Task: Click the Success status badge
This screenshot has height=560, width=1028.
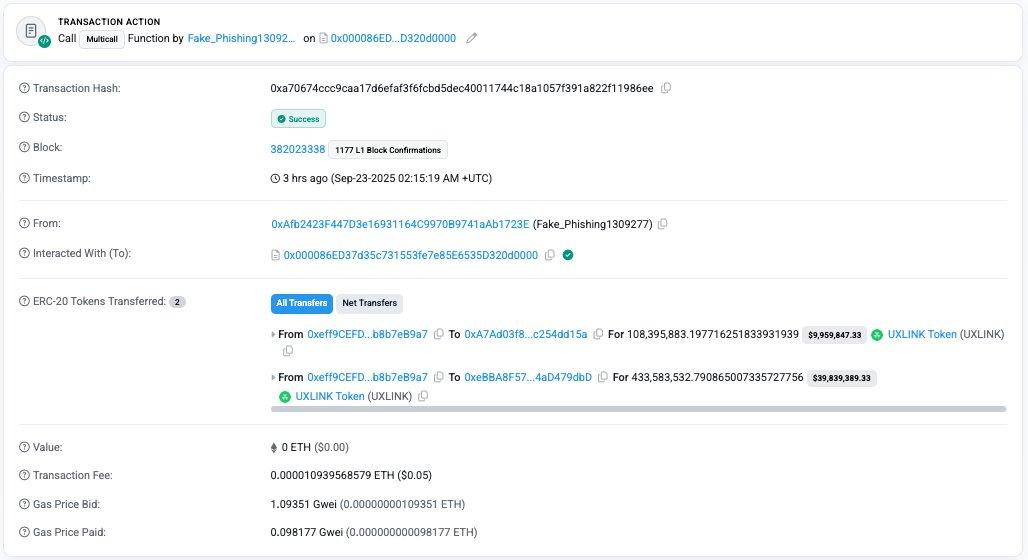Action: [298, 119]
